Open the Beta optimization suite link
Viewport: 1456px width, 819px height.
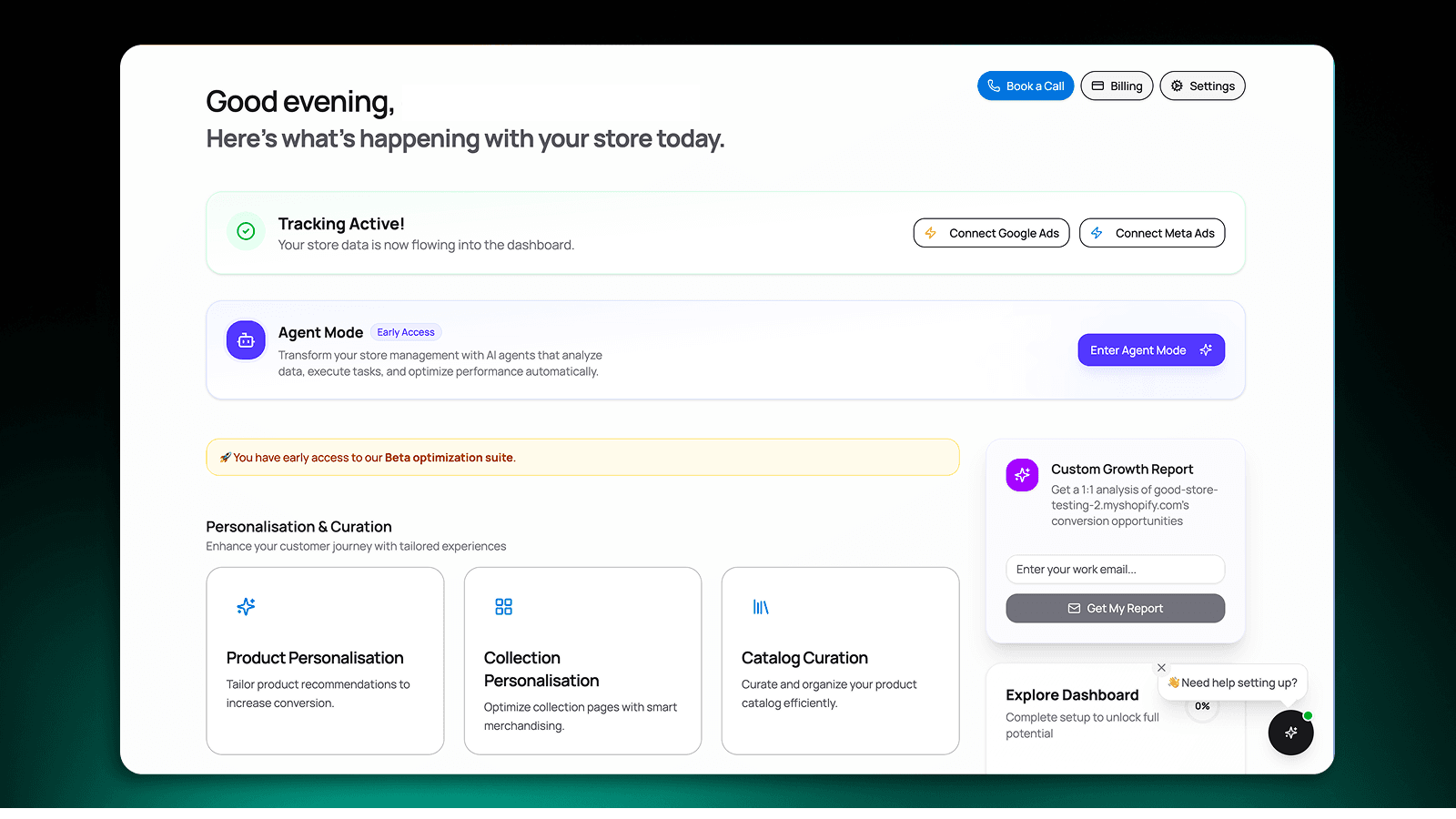point(449,458)
